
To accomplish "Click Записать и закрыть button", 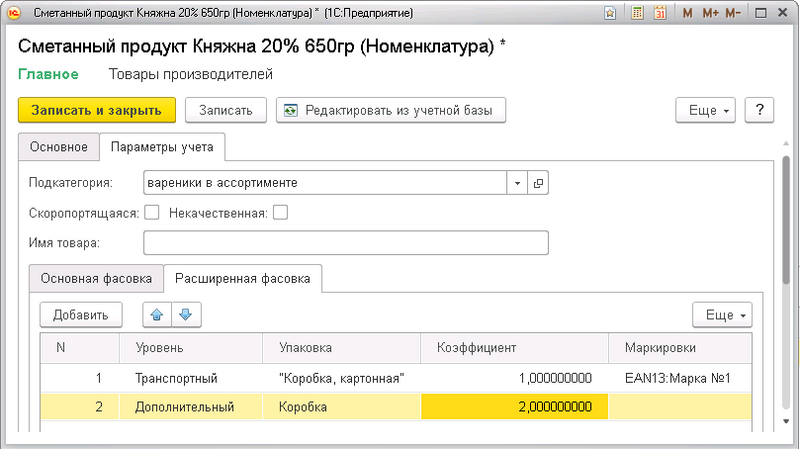I will click(97, 110).
